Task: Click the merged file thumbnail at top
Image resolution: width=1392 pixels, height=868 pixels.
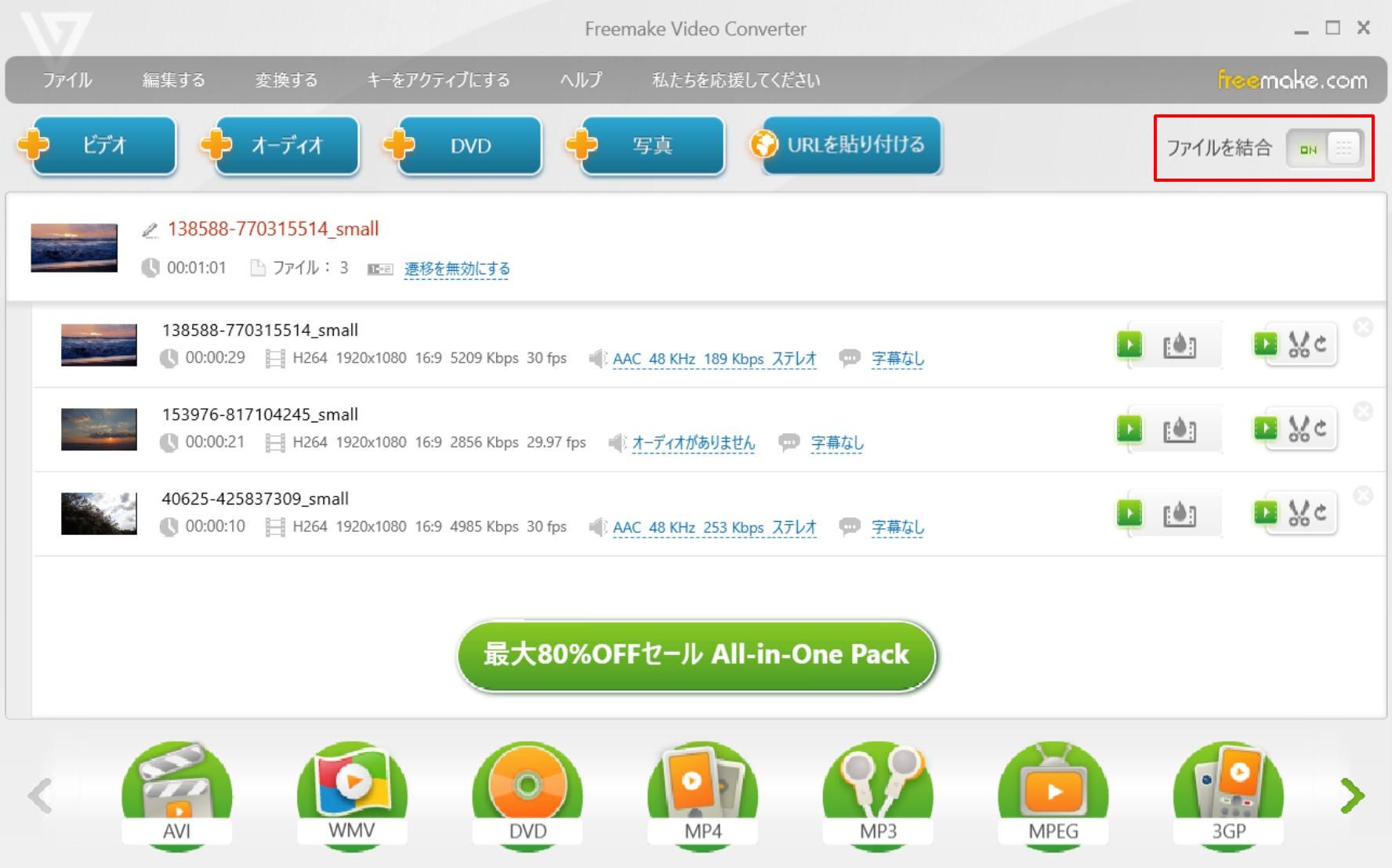Action: tap(74, 248)
